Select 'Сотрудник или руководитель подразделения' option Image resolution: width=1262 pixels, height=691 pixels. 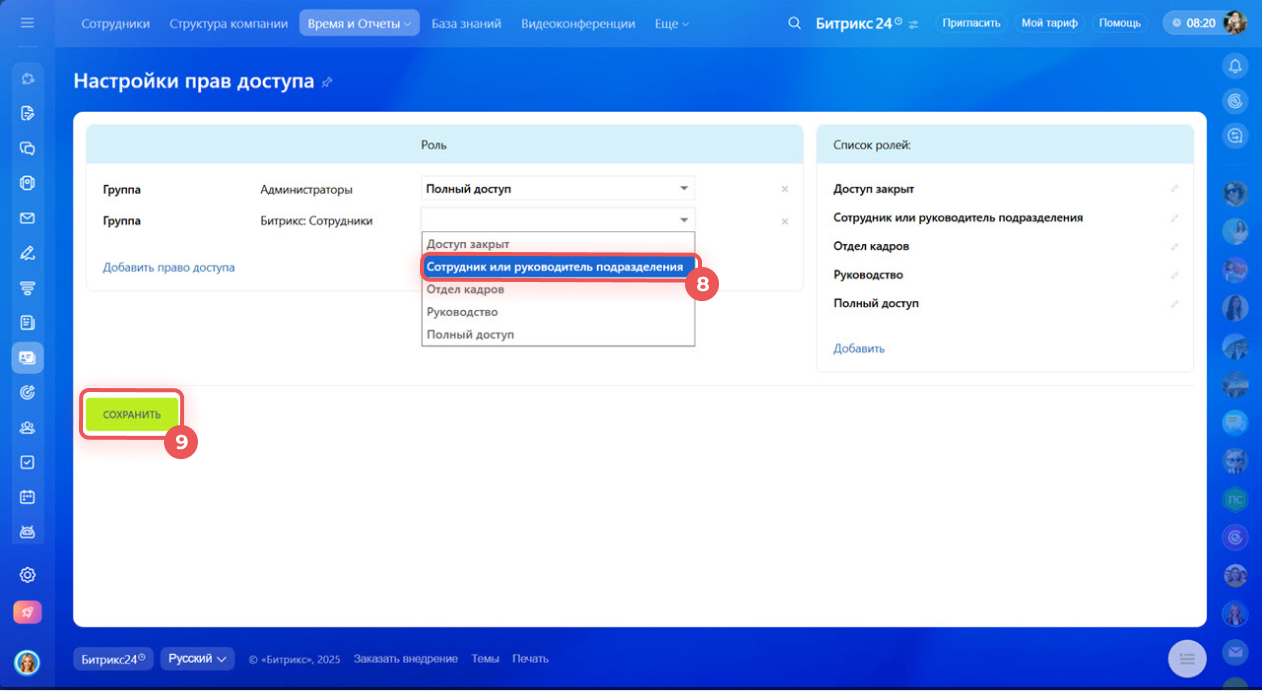[x=556, y=267]
